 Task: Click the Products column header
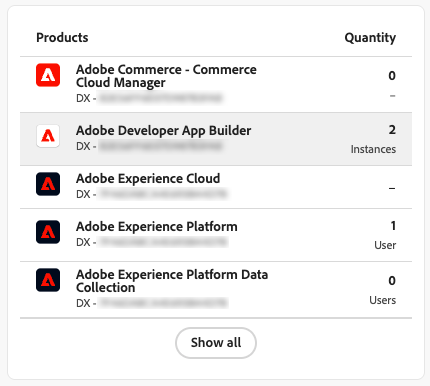[x=62, y=38]
